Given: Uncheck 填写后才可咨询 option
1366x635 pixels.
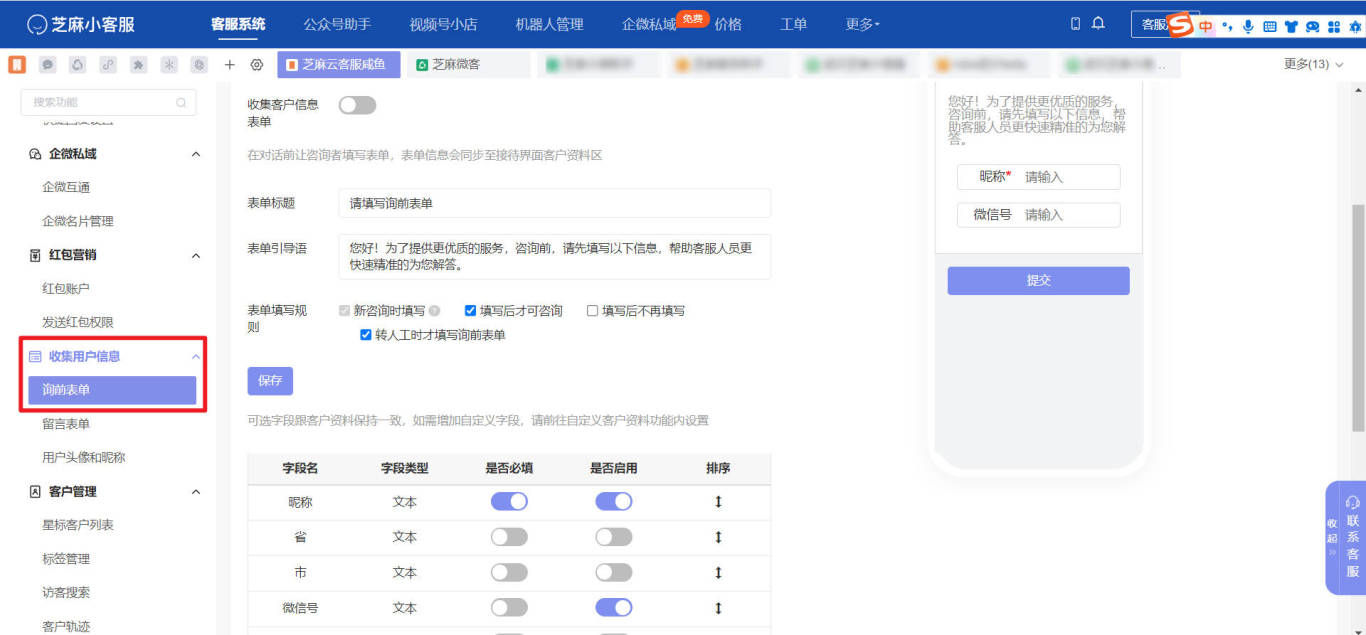Looking at the screenshot, I should pyautogui.click(x=470, y=310).
